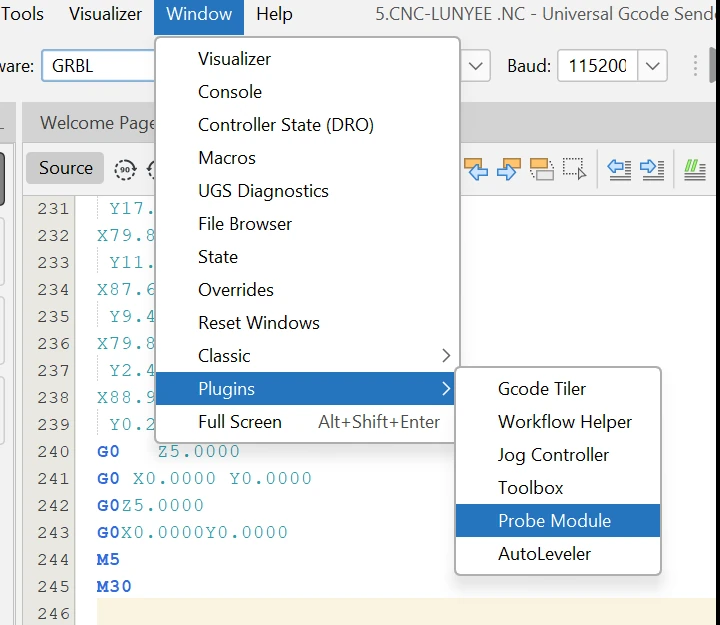Click the next occurrence arrow icon

coord(509,169)
